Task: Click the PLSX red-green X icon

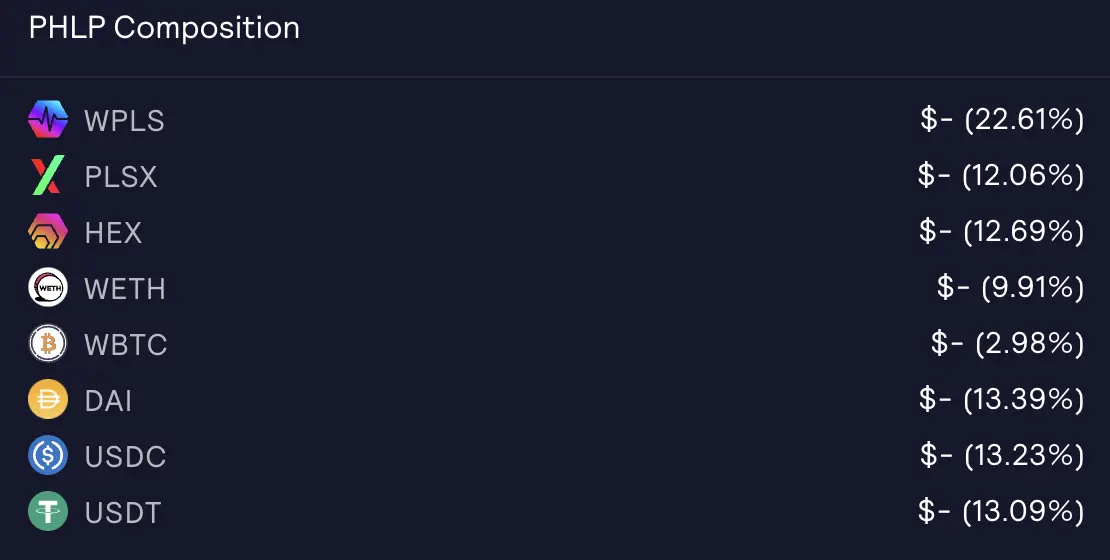Action: click(x=48, y=175)
